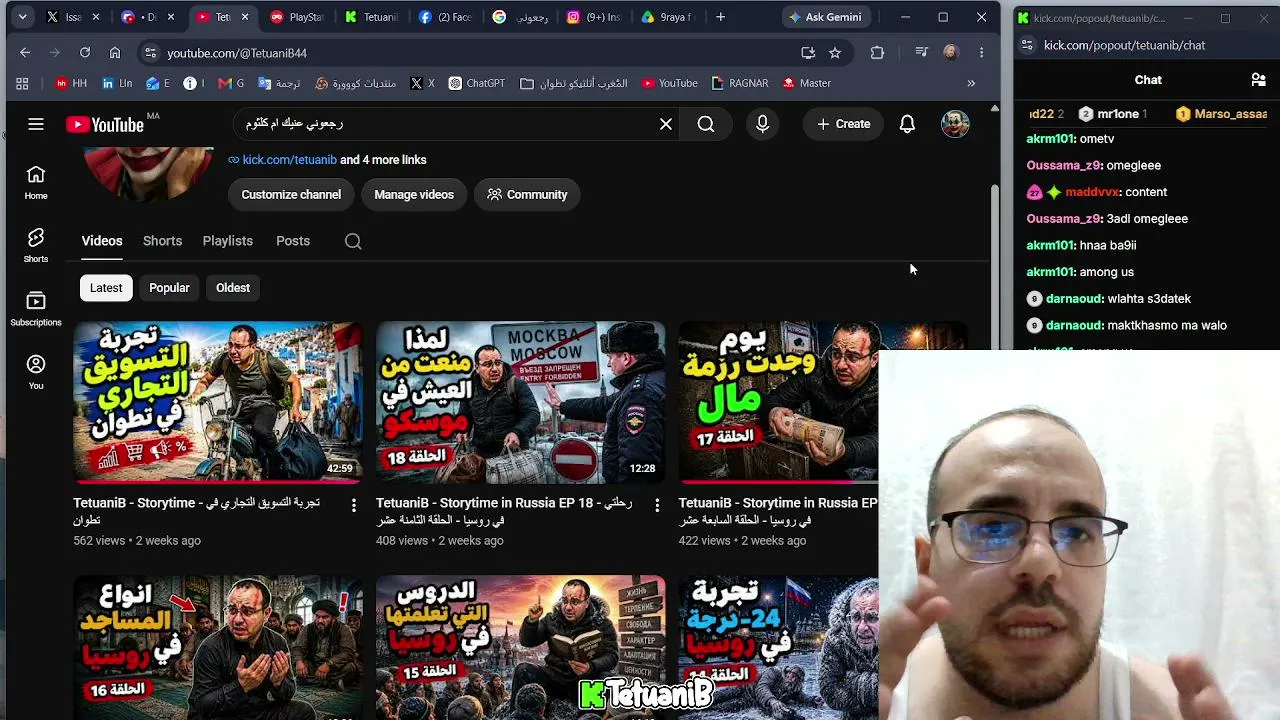
Task: Select the Videos channel tab
Action: (102, 241)
